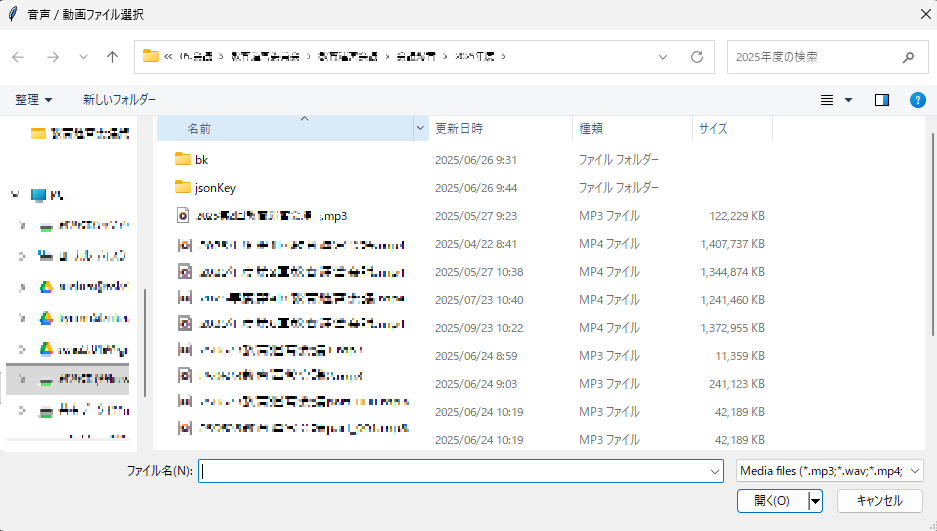Screen dimensions: 937x531
Task: Toggle the preview pane
Action: 881,100
